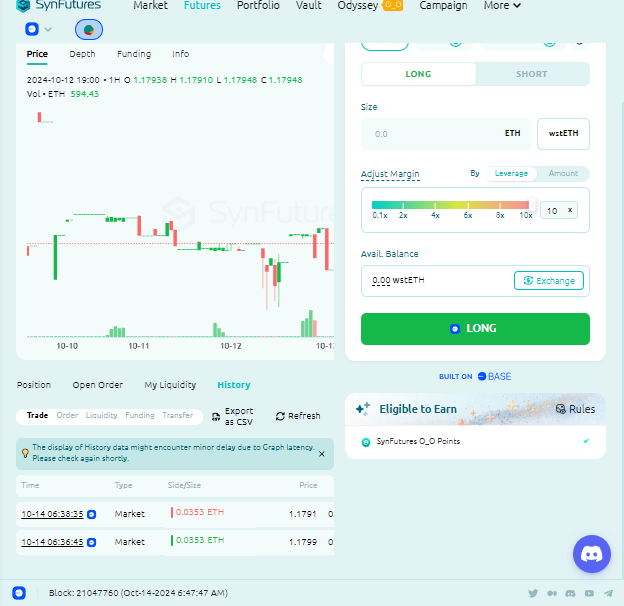Click the sparkle icon beside Eligible to Earn
624x606 pixels.
click(363, 408)
